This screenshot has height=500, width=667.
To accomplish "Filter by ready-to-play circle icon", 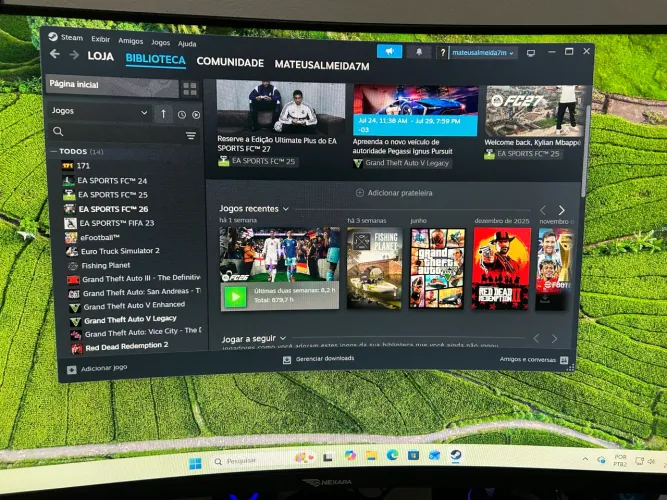I will pyautogui.click(x=196, y=115).
